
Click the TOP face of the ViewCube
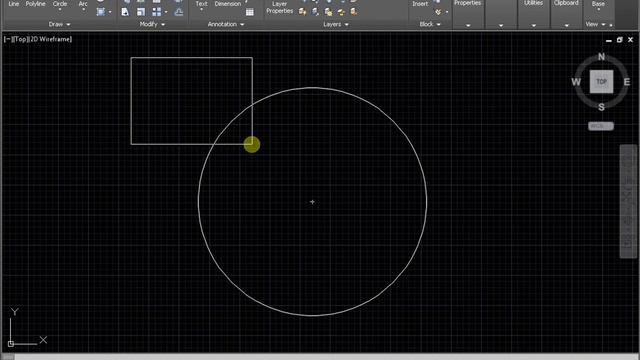[601, 82]
